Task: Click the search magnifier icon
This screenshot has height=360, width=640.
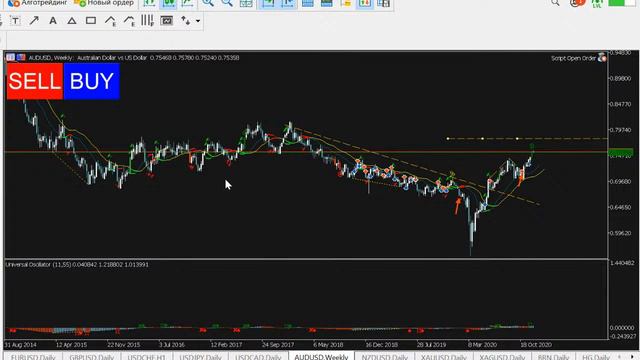Action: (555, 3)
